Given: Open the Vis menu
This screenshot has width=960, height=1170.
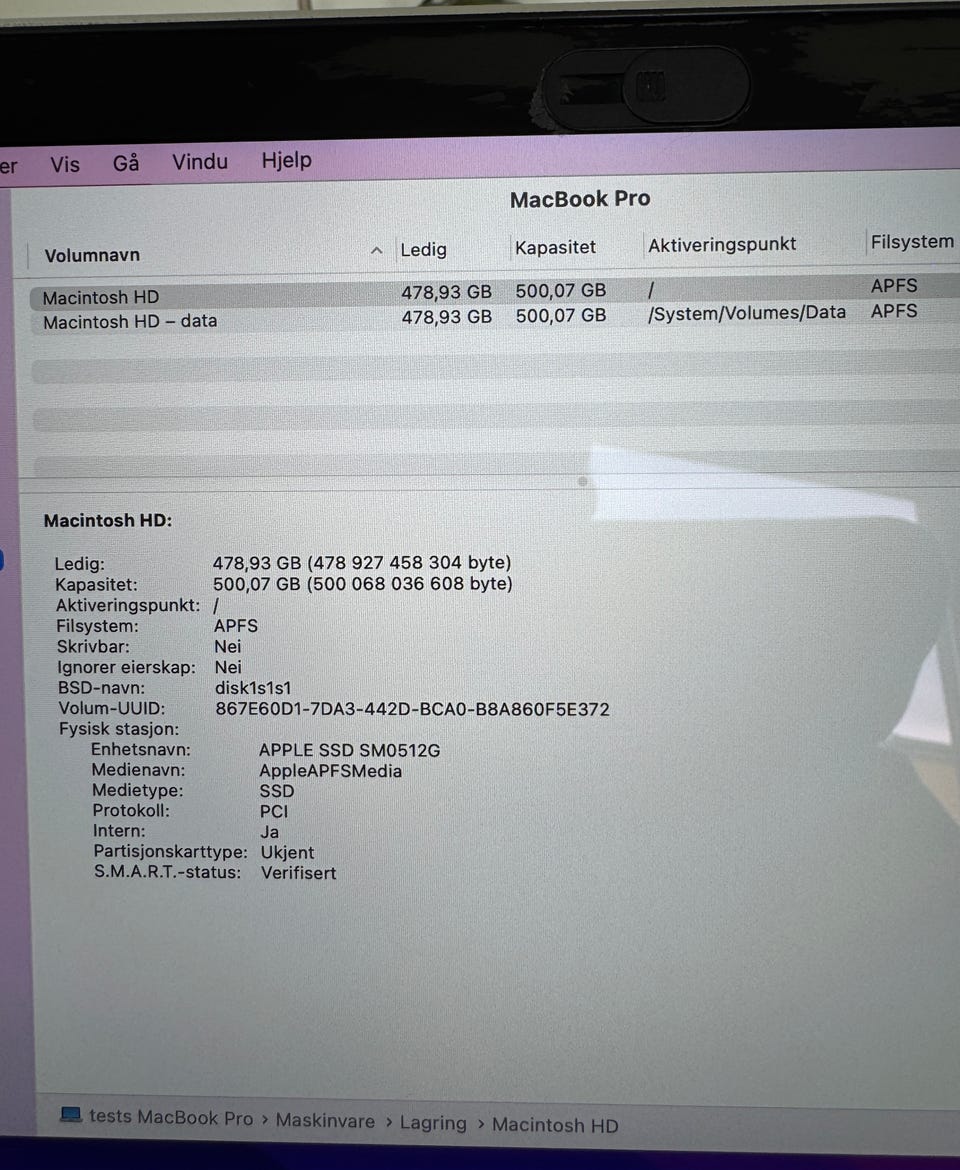Looking at the screenshot, I should click(x=65, y=164).
